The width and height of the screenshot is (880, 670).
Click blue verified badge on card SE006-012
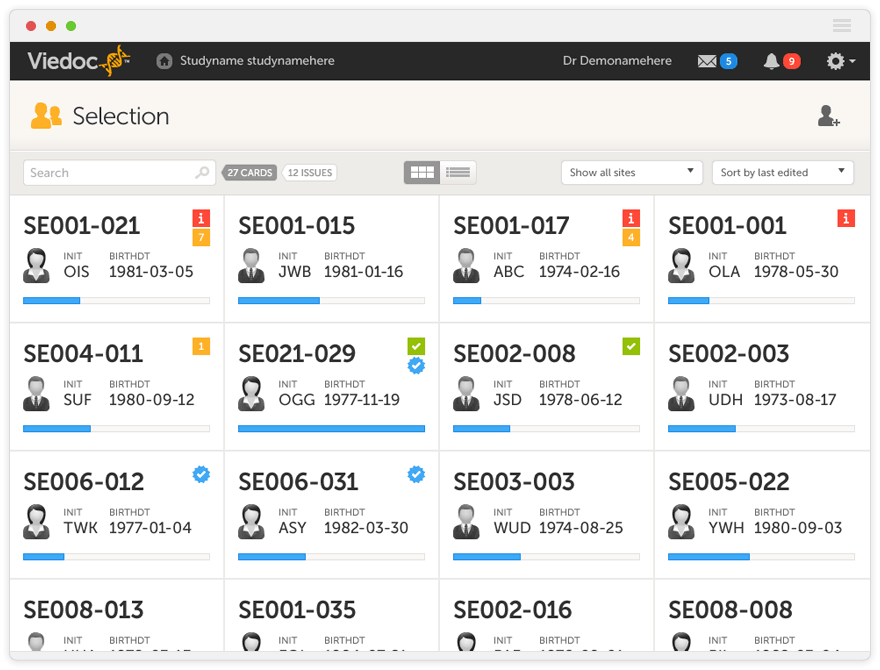(201, 474)
